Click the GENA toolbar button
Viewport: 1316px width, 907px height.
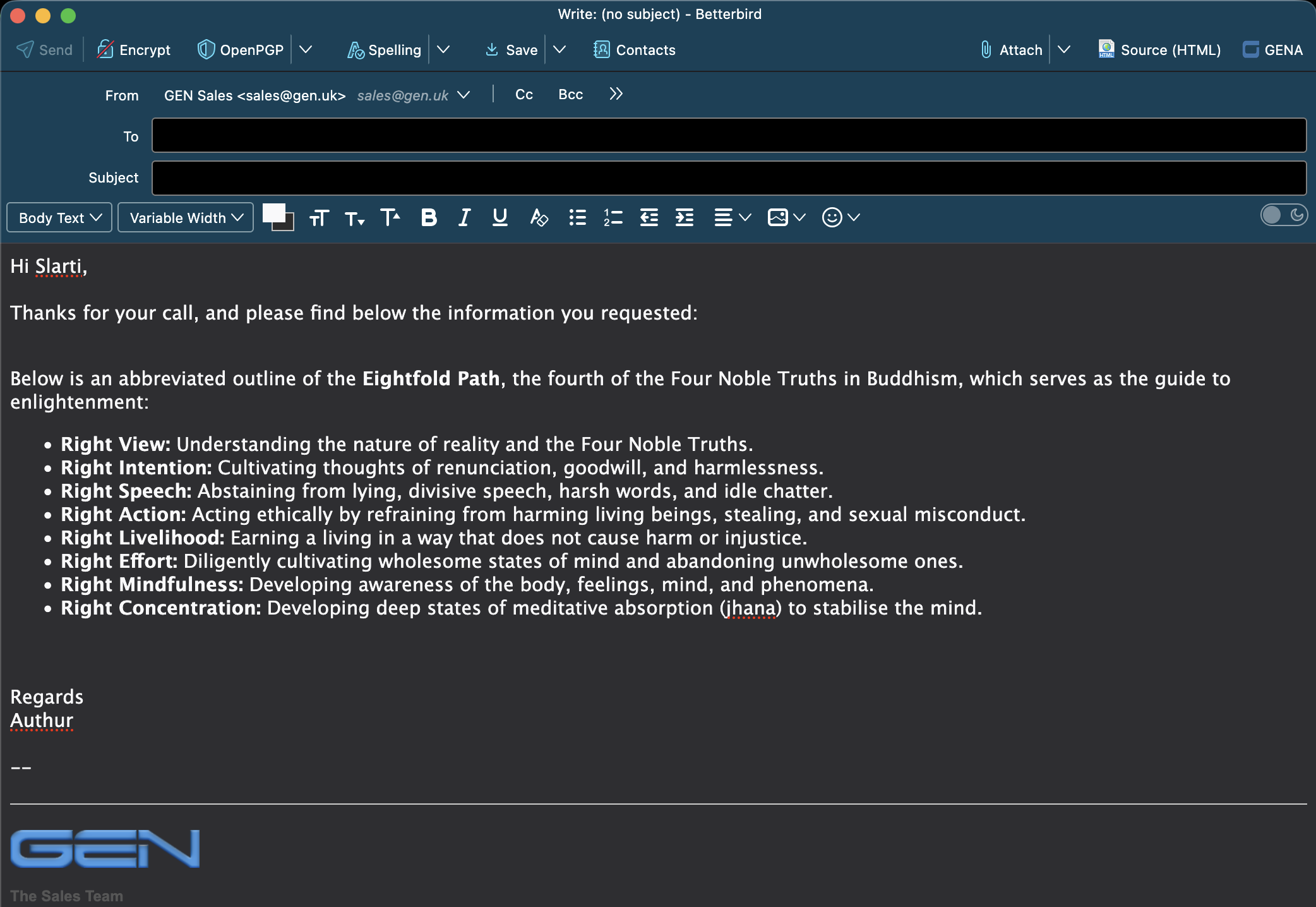click(1272, 50)
